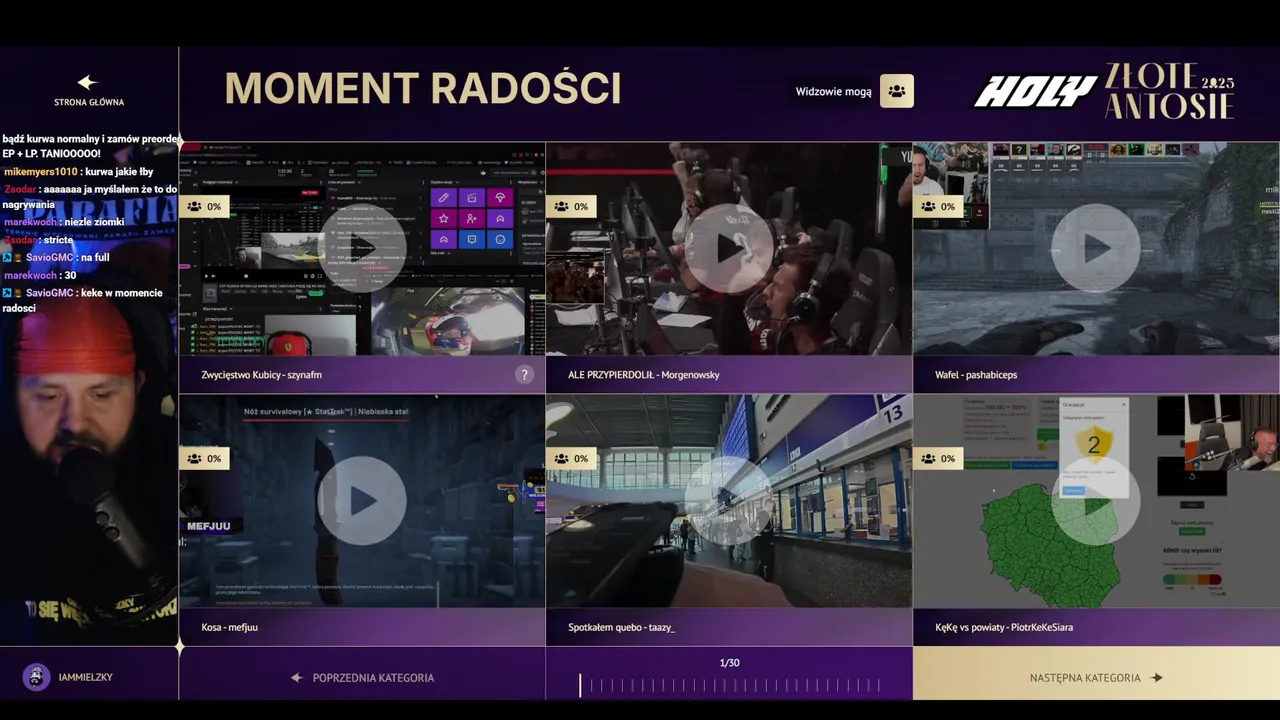Play the 'Kosa - mefjuu' clip
Screen dimensions: 1280x720
click(x=362, y=501)
